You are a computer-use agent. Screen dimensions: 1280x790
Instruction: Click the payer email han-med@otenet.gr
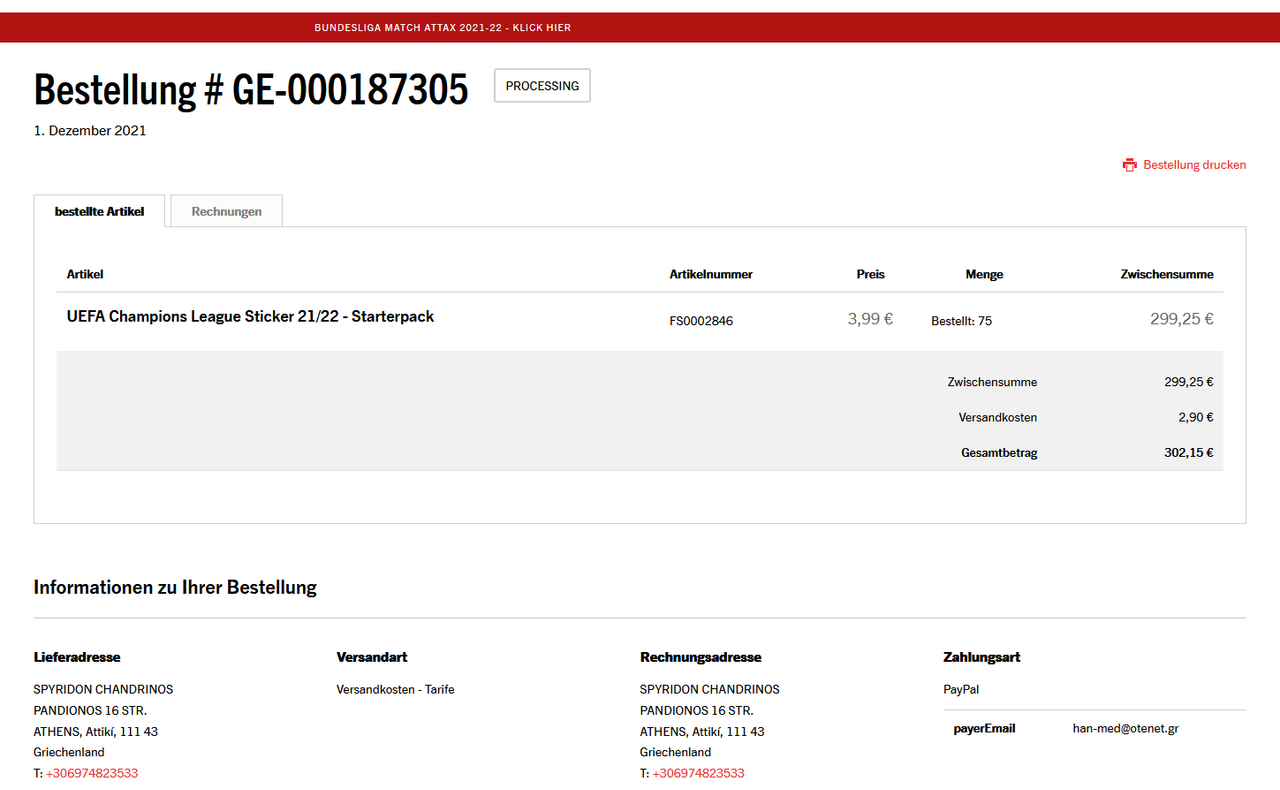coord(1125,729)
